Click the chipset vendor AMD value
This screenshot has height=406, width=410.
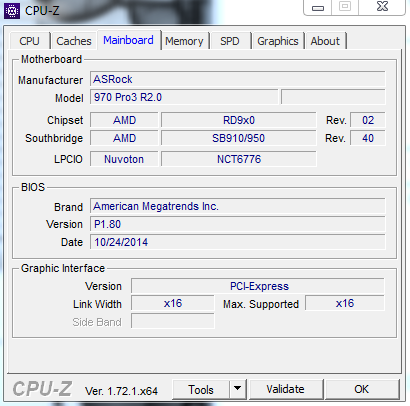click(124, 120)
